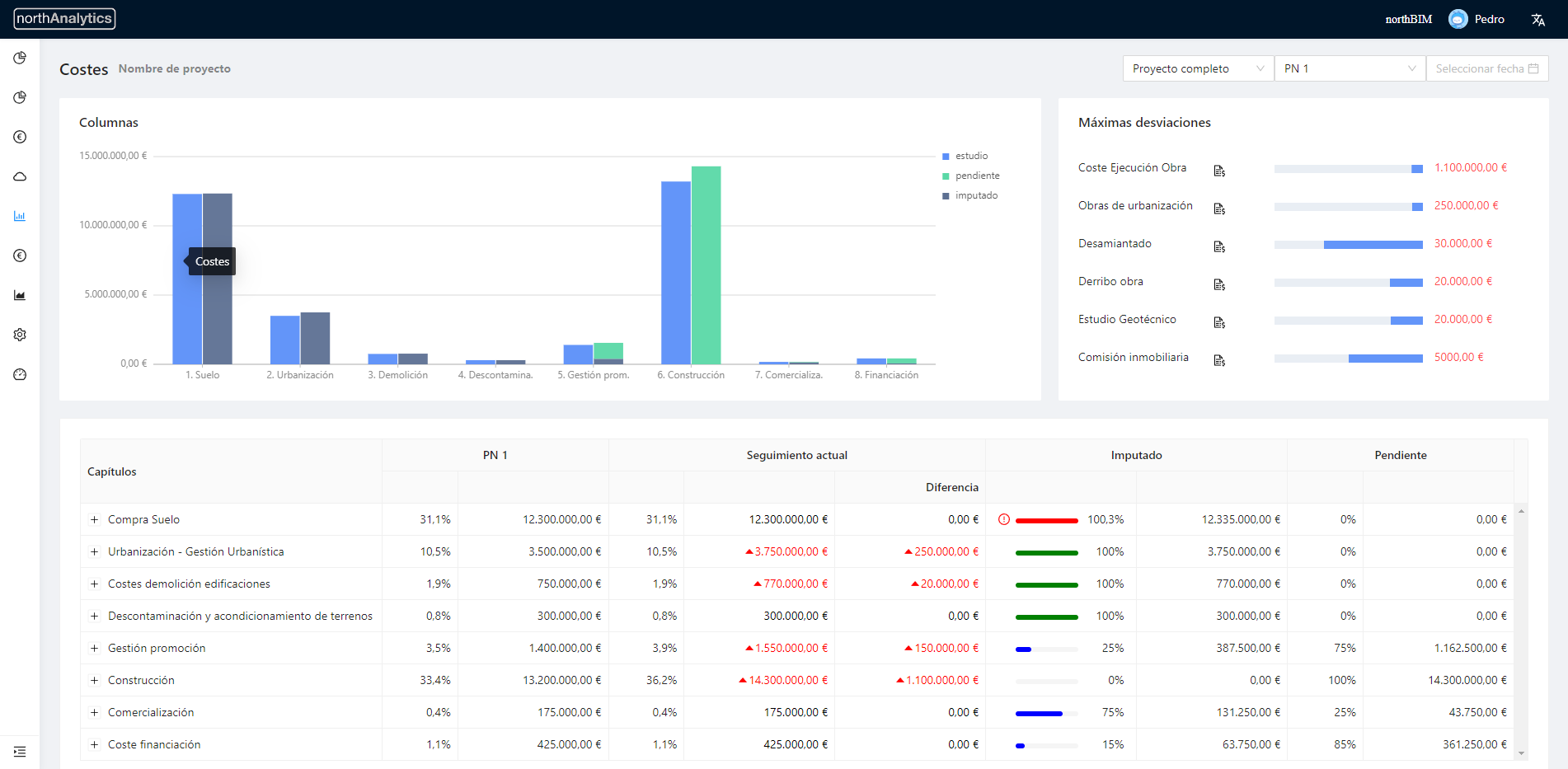Click the Seguimiento actual column header
1568x769 pixels.
coord(796,455)
